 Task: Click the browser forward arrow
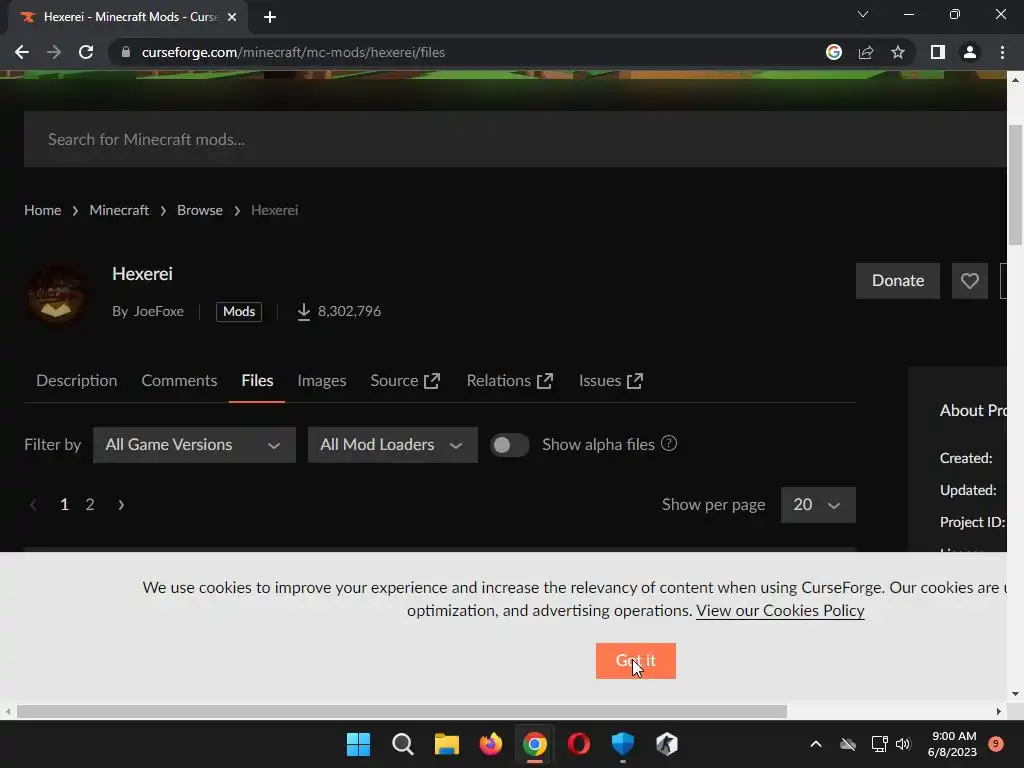(54, 52)
